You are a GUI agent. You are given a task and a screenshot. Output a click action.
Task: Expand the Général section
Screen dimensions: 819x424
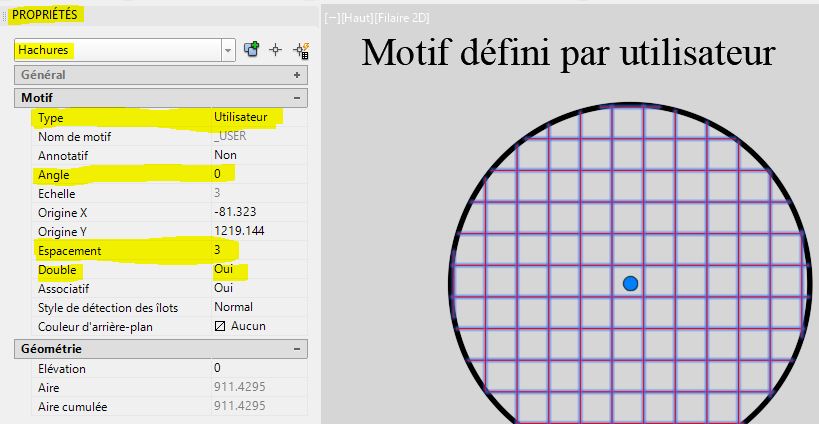297,75
